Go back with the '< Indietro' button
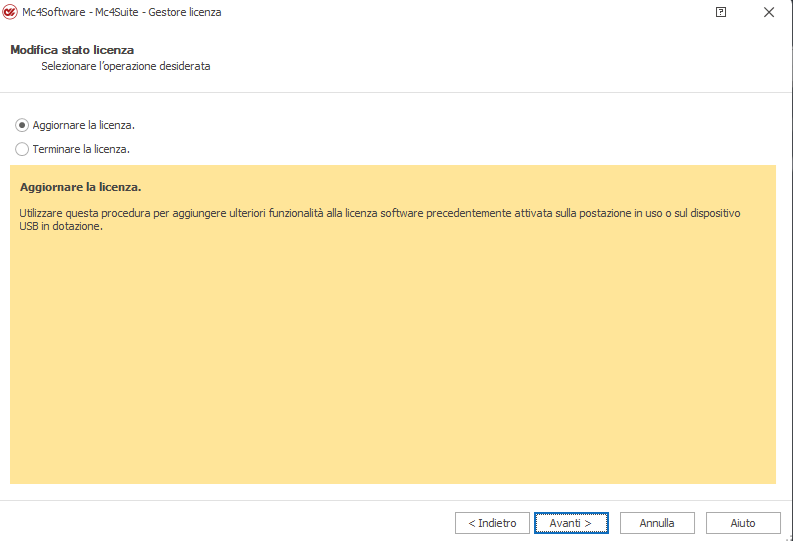 coord(492,523)
